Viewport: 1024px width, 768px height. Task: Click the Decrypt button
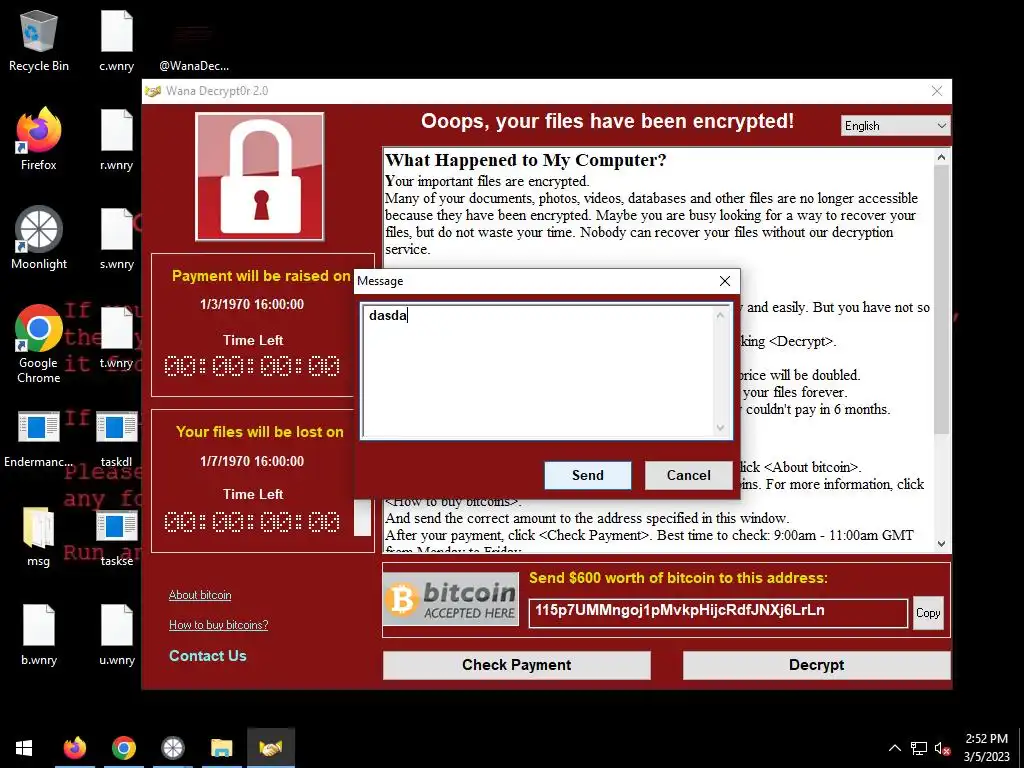tap(816, 665)
